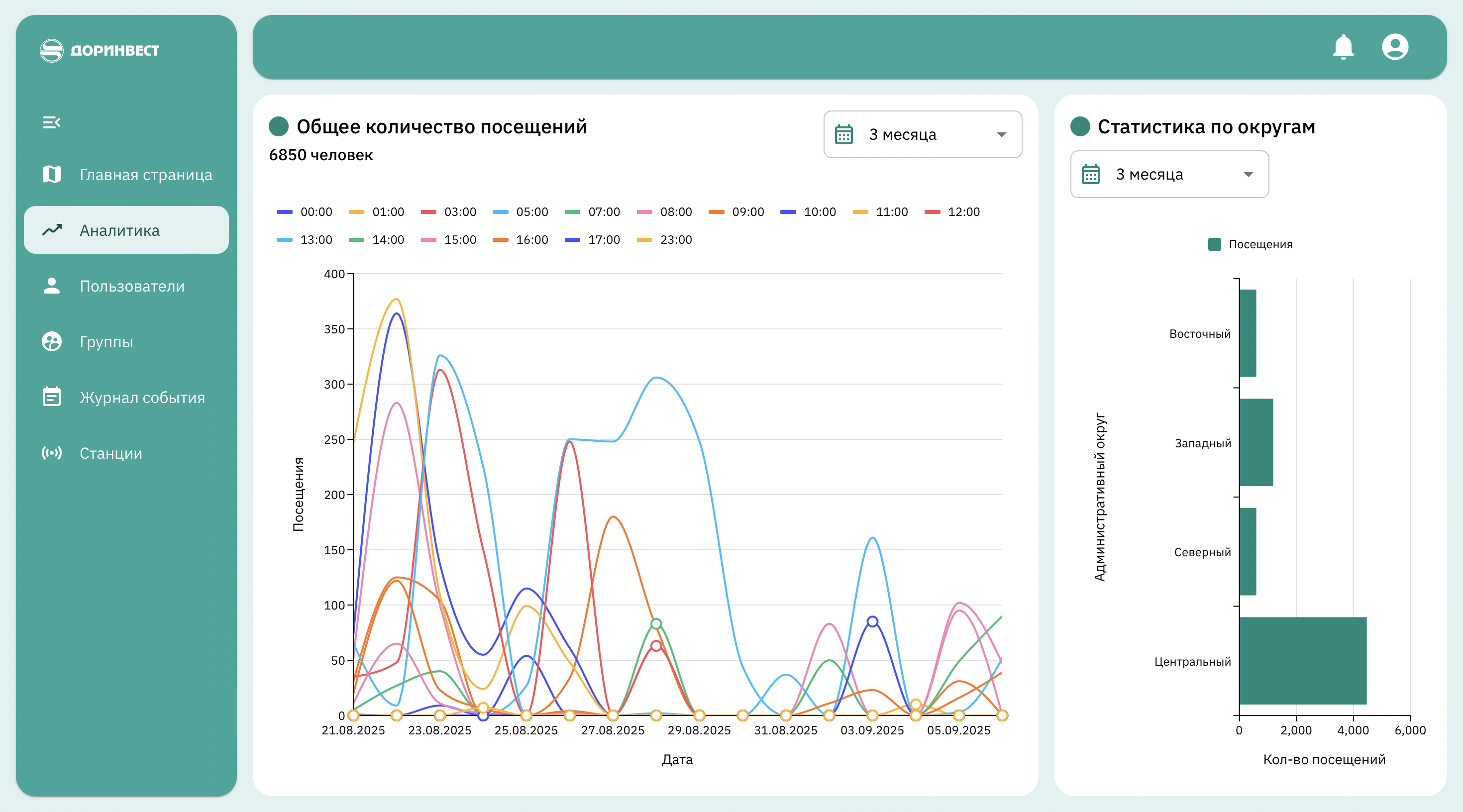Screen dimensions: 1463x812
Task: Collapse the sidebar menu icon
Action: click(x=51, y=122)
